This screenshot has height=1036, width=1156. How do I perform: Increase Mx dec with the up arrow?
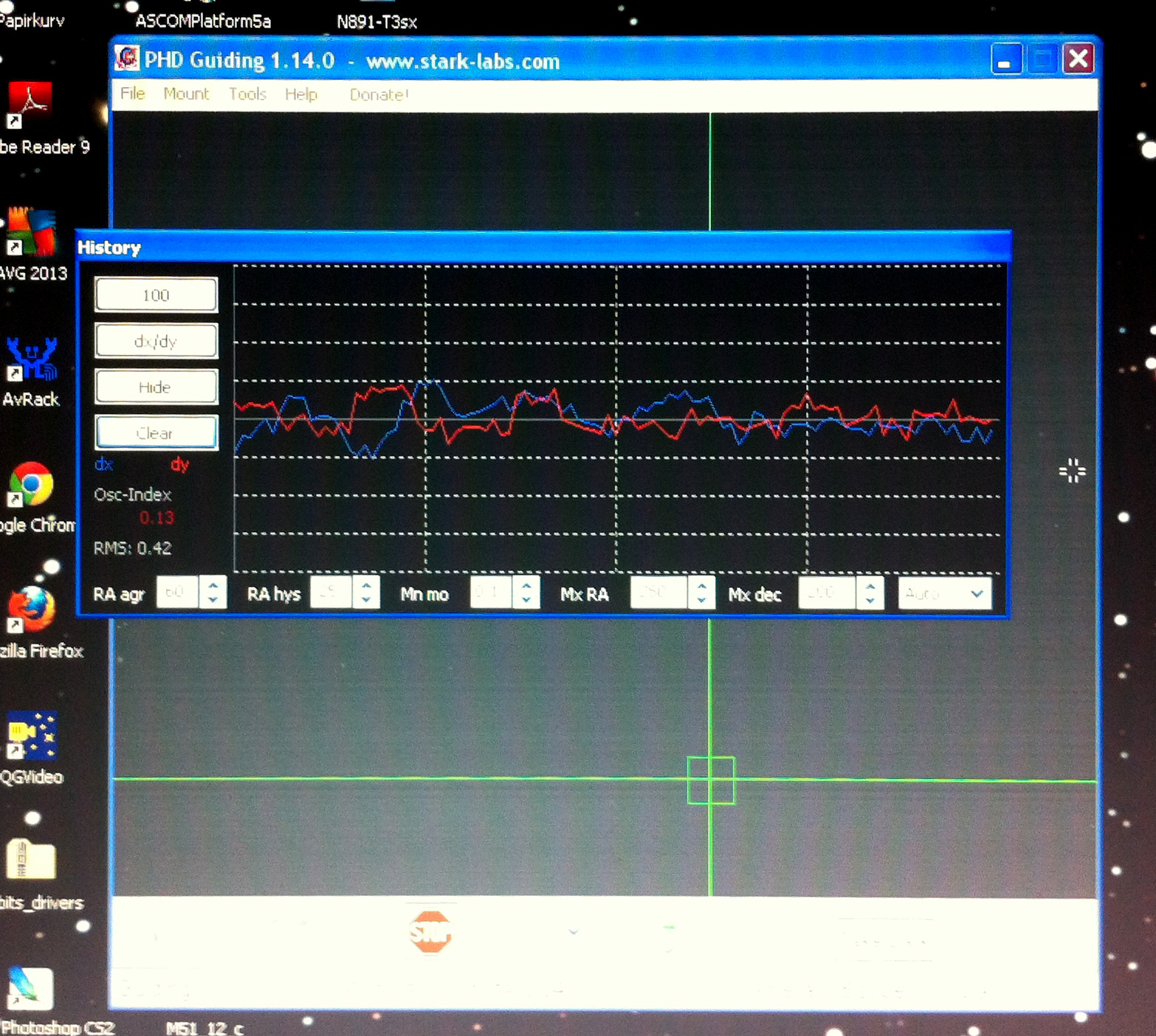870,585
